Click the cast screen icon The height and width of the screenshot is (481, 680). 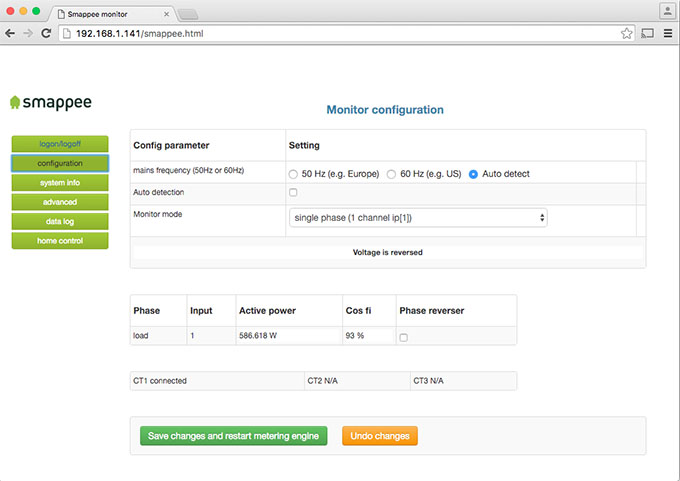point(647,33)
